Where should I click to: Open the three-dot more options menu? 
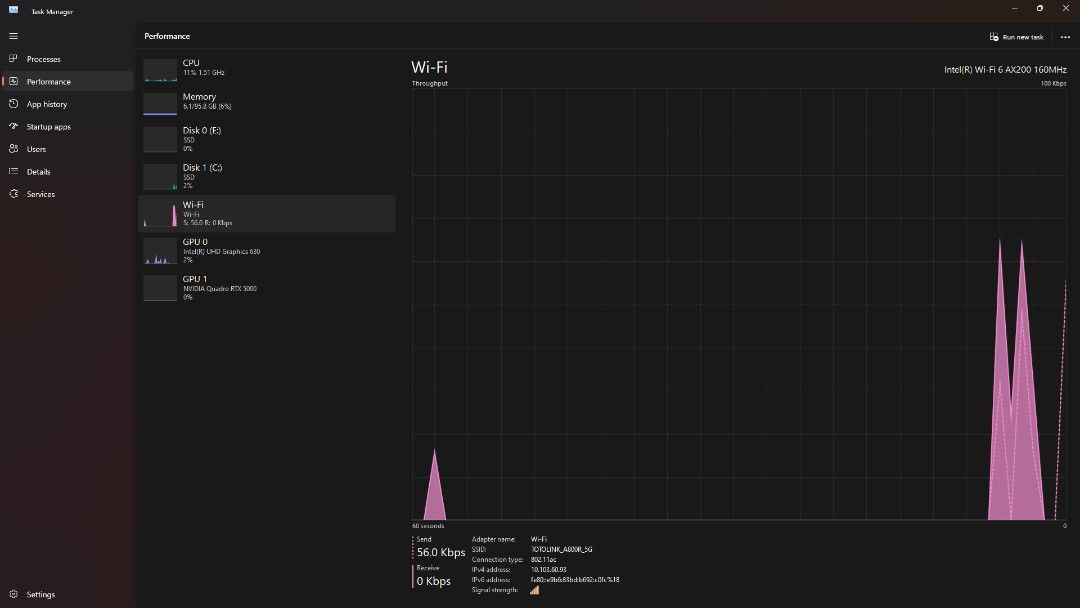[x=1065, y=37]
